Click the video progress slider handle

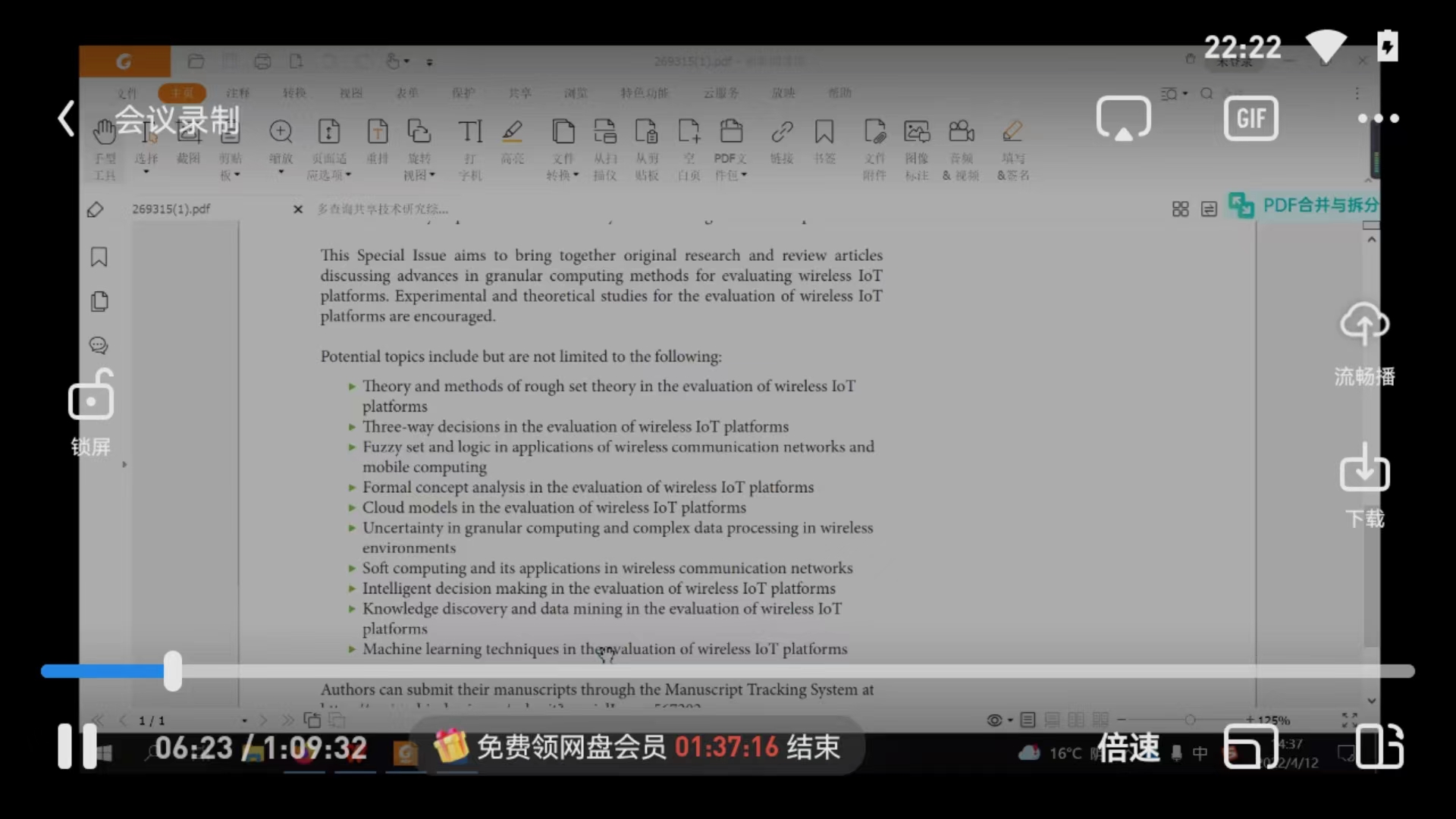tap(173, 671)
